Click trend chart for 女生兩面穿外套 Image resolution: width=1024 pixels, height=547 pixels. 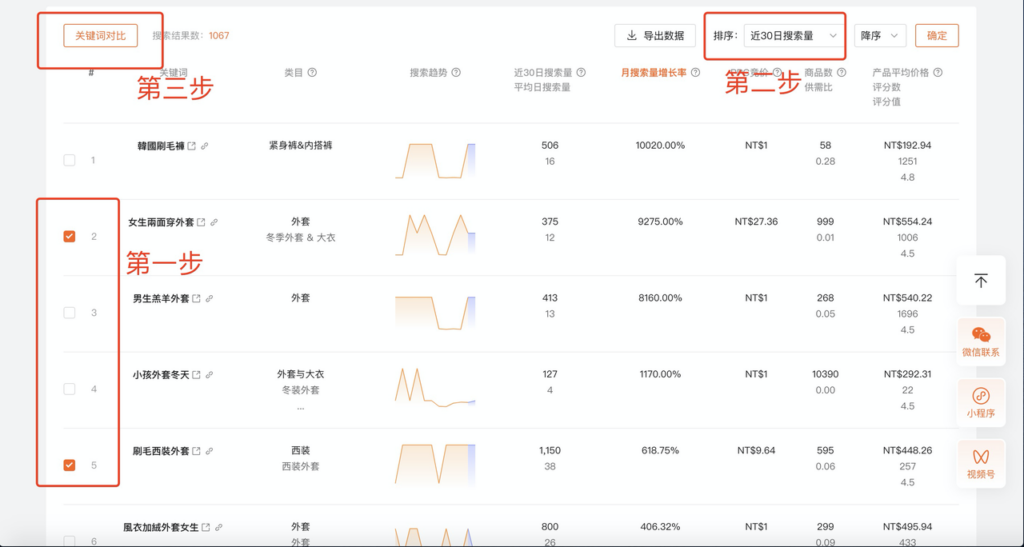435,234
